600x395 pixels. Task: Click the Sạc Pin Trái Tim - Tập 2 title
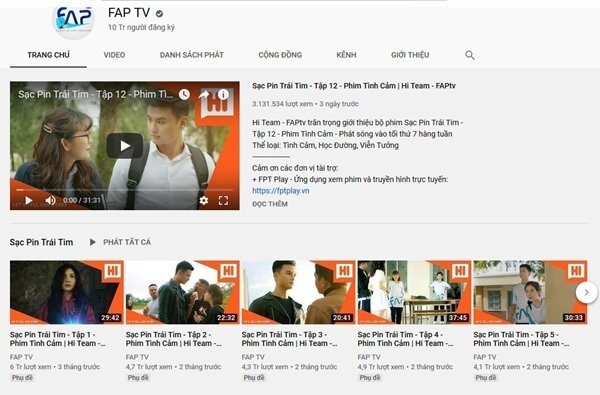174,339
